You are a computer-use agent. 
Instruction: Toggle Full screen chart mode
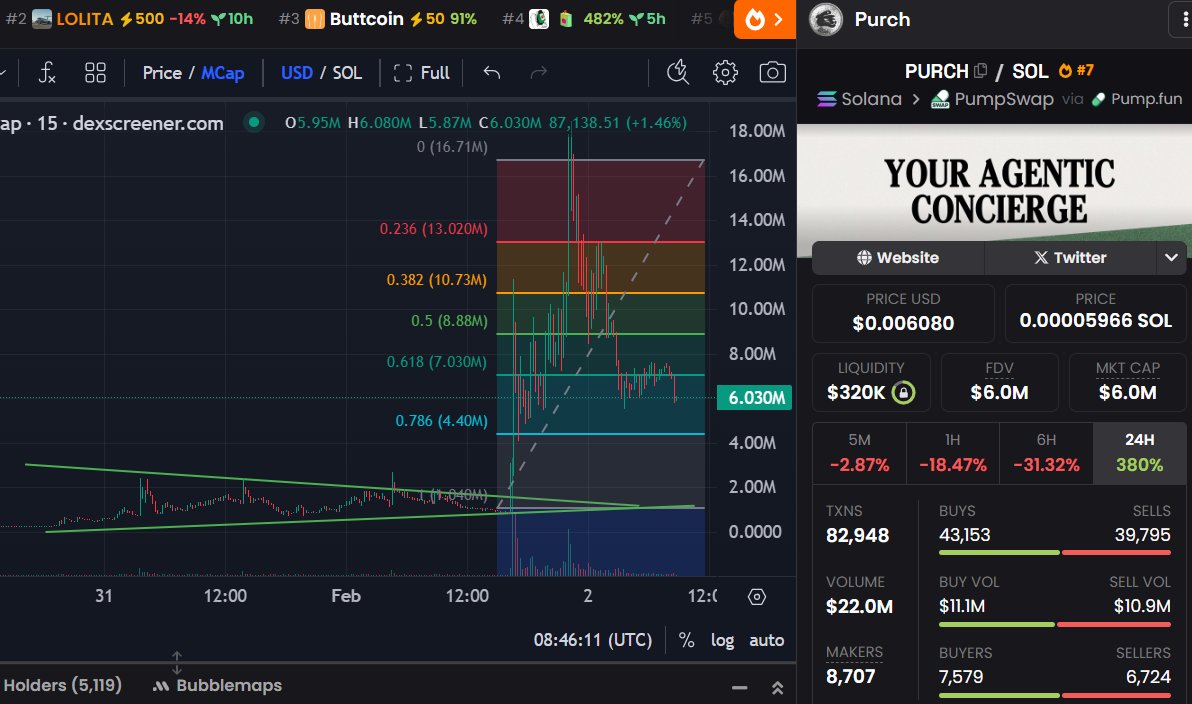[x=422, y=73]
